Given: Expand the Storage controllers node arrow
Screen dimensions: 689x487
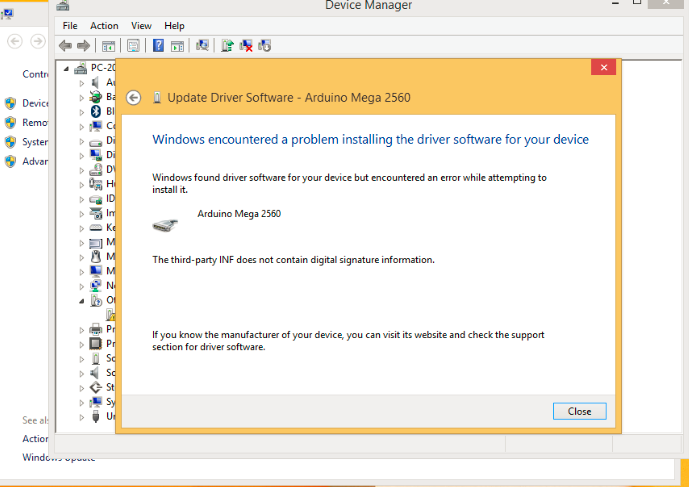Looking at the screenshot, I should tap(82, 388).
